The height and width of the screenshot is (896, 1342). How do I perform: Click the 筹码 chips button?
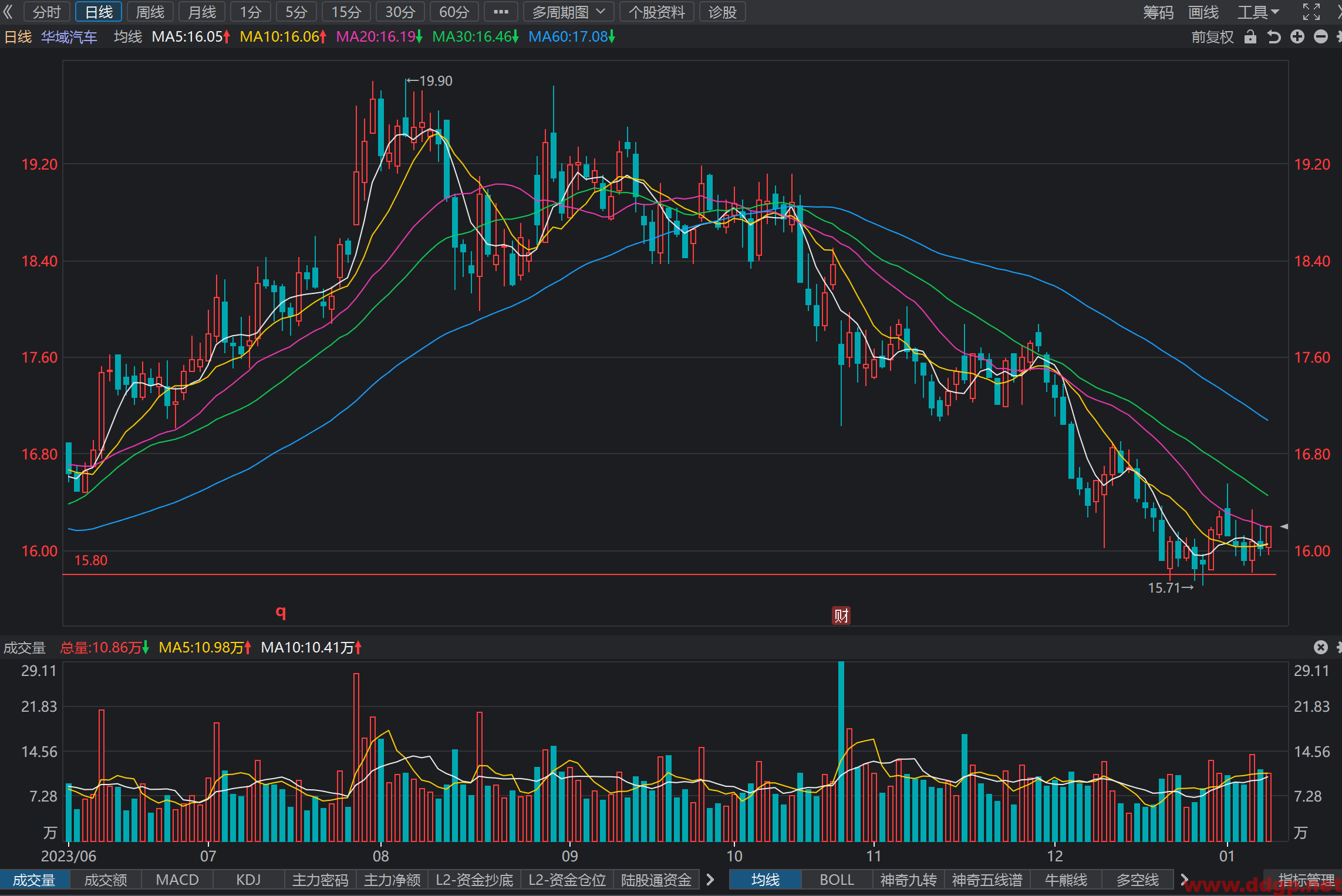pyautogui.click(x=1158, y=12)
